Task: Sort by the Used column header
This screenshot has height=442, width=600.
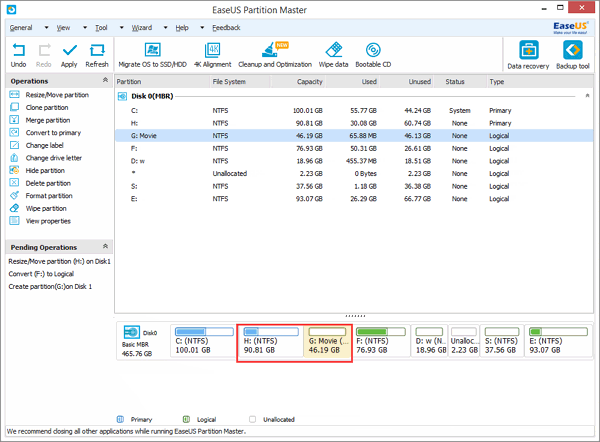Action: click(x=353, y=82)
